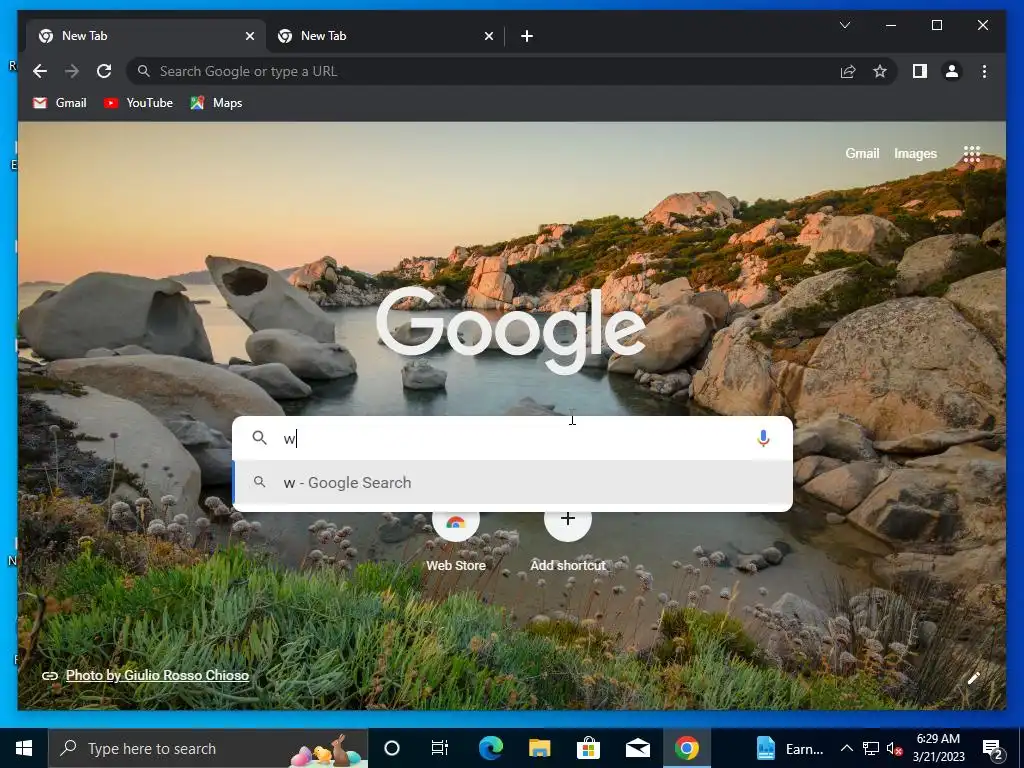1024x768 pixels.
Task: Close the second New Tab
Action: click(x=488, y=36)
